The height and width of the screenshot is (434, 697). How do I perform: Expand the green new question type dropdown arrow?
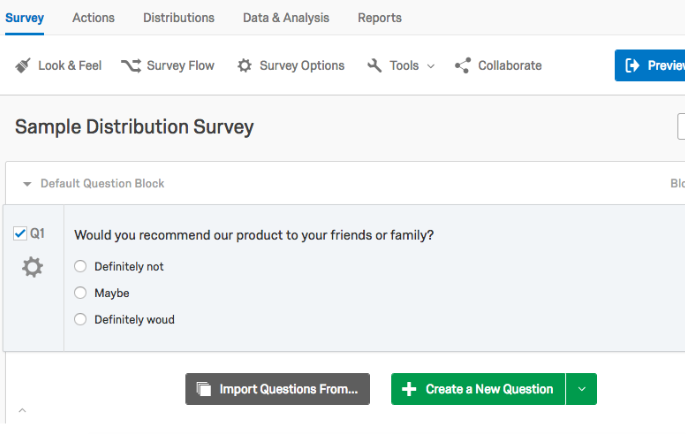click(x=581, y=389)
